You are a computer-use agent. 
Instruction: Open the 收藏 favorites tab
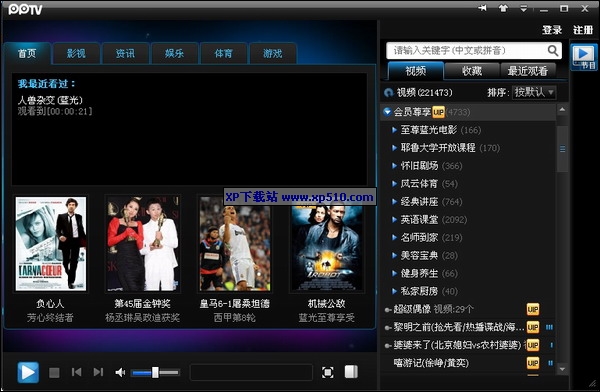tap(472, 71)
